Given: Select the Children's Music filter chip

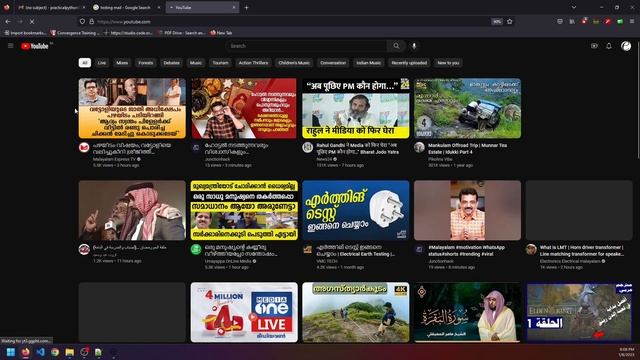Looking at the screenshot, I should point(294,63).
